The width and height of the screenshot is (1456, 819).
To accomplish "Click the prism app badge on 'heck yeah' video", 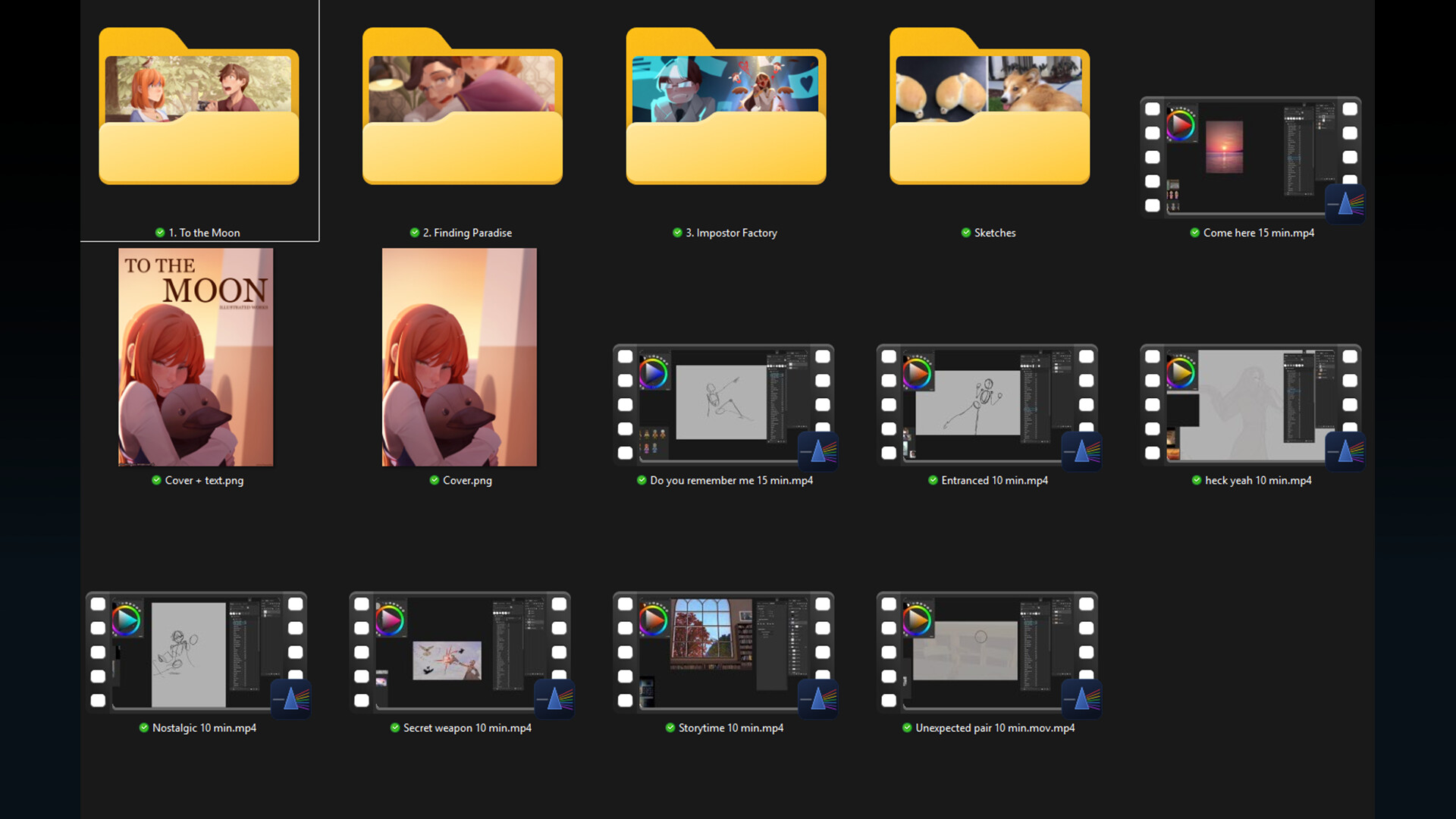I will 1345,451.
